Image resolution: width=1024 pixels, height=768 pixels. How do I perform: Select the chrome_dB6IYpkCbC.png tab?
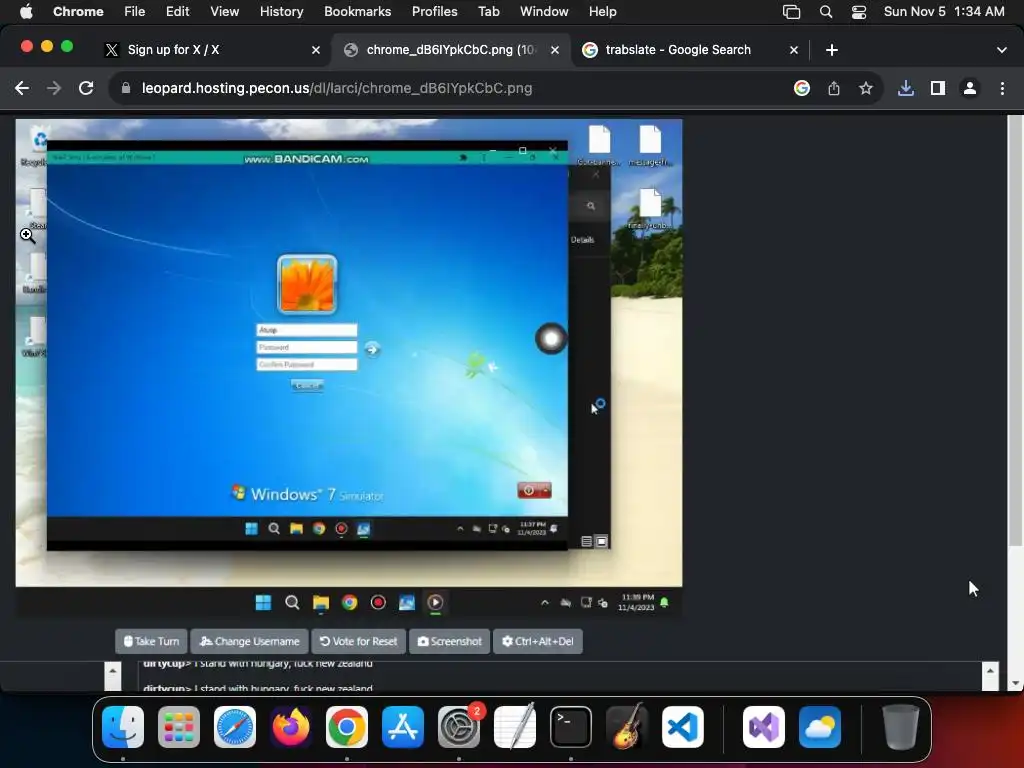click(451, 50)
